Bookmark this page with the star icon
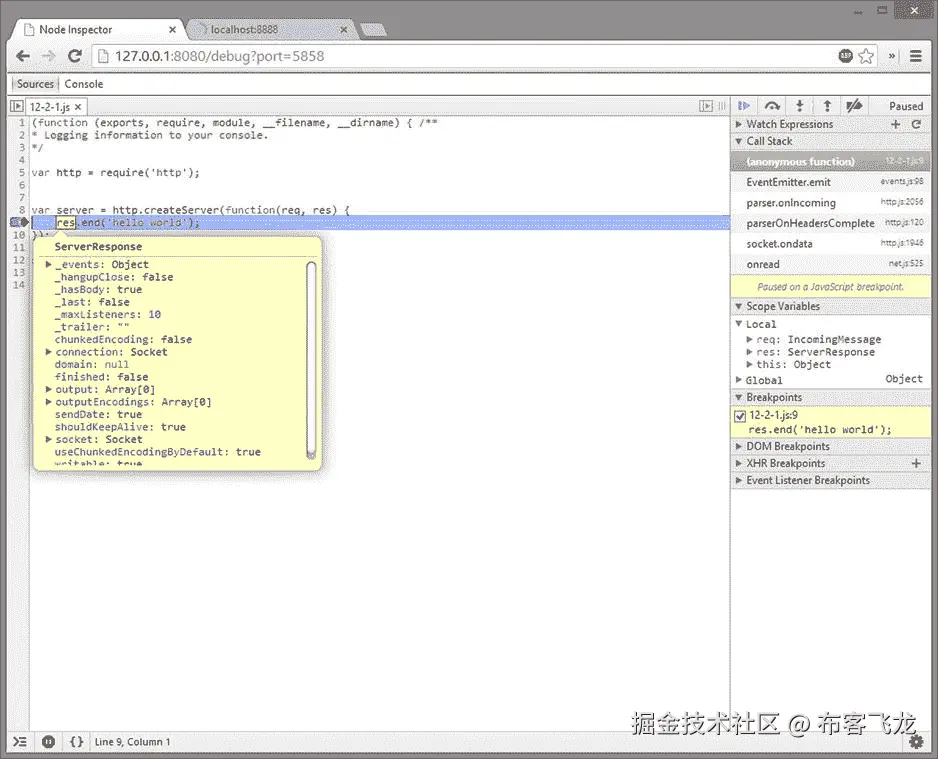938x759 pixels. click(866, 56)
